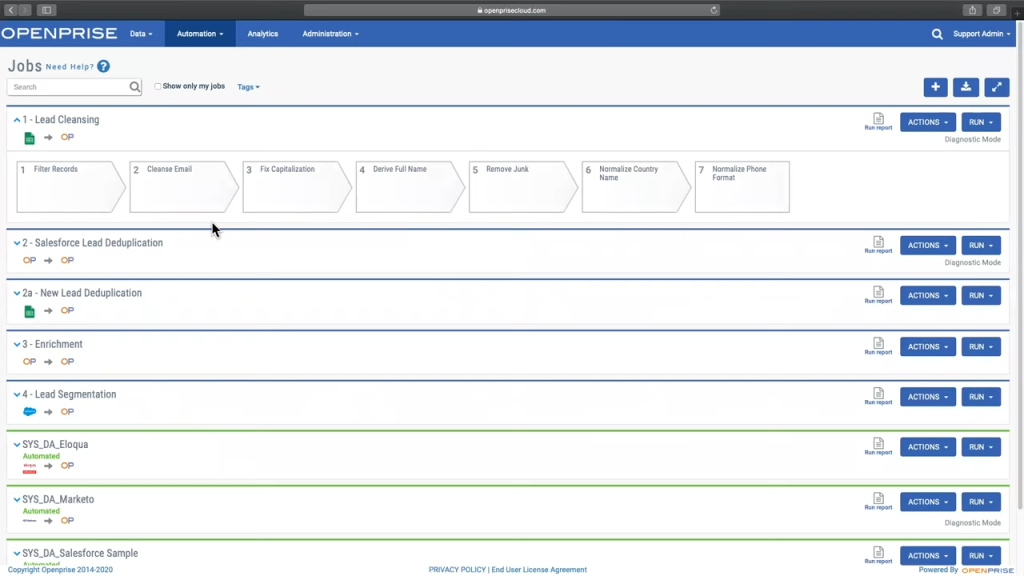Viewport: 1024px width, 576px height.
Task: Click the download icon button
Action: [x=966, y=87]
